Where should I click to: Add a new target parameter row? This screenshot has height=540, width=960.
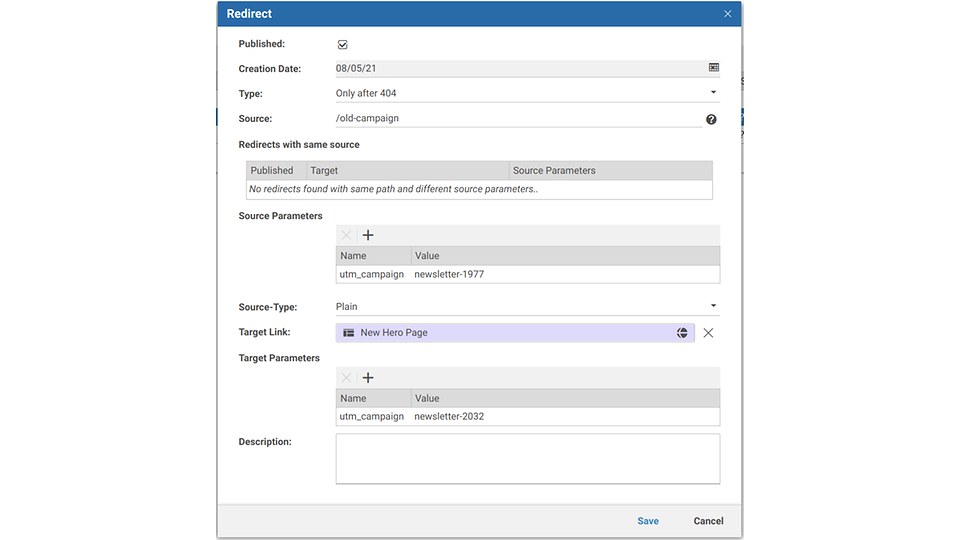point(368,378)
